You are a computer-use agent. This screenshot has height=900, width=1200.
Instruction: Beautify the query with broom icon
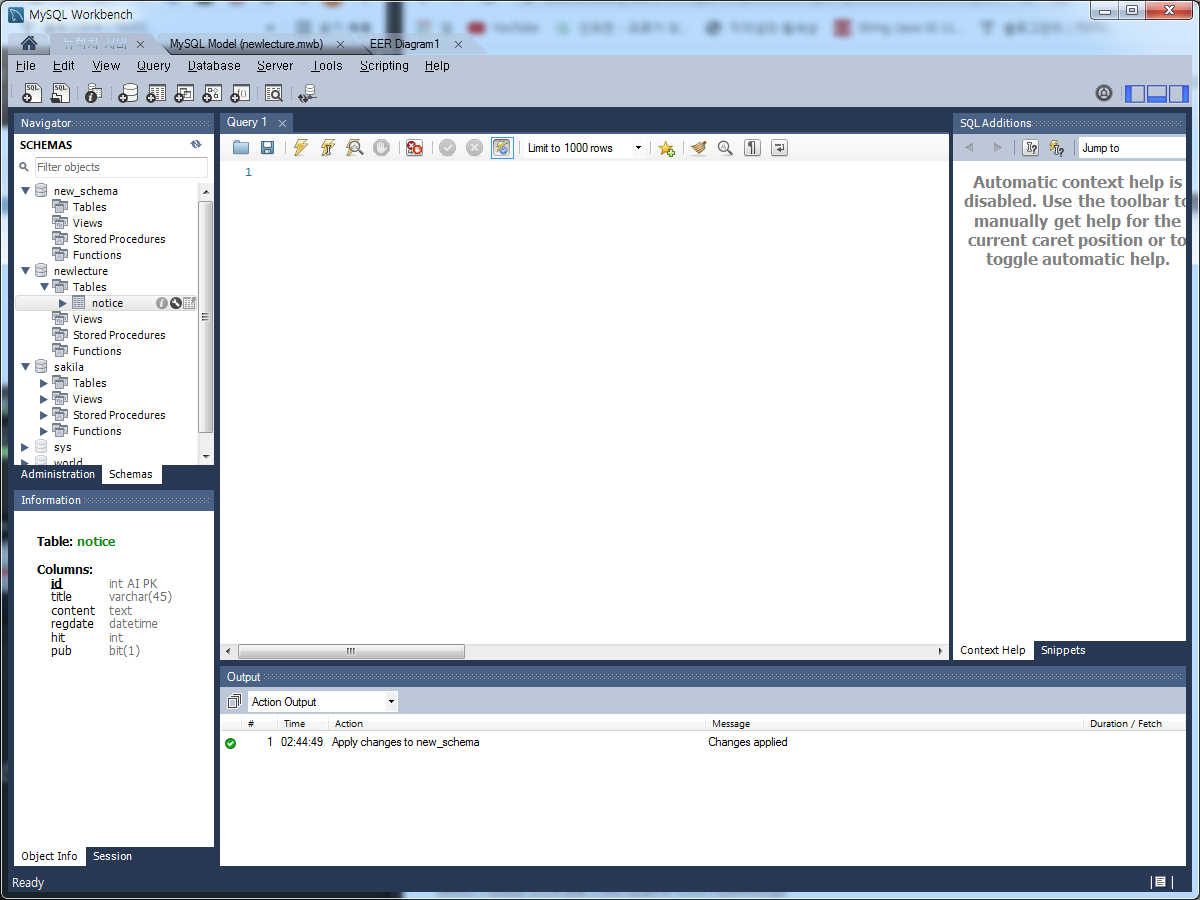tap(698, 148)
